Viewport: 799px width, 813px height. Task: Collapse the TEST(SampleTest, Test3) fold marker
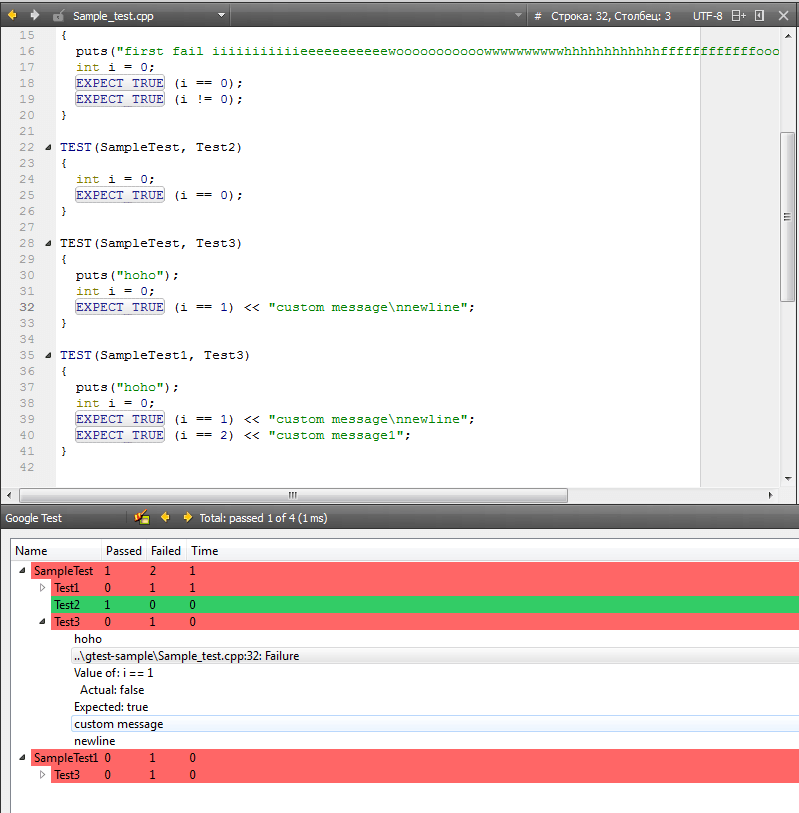tap(48, 243)
